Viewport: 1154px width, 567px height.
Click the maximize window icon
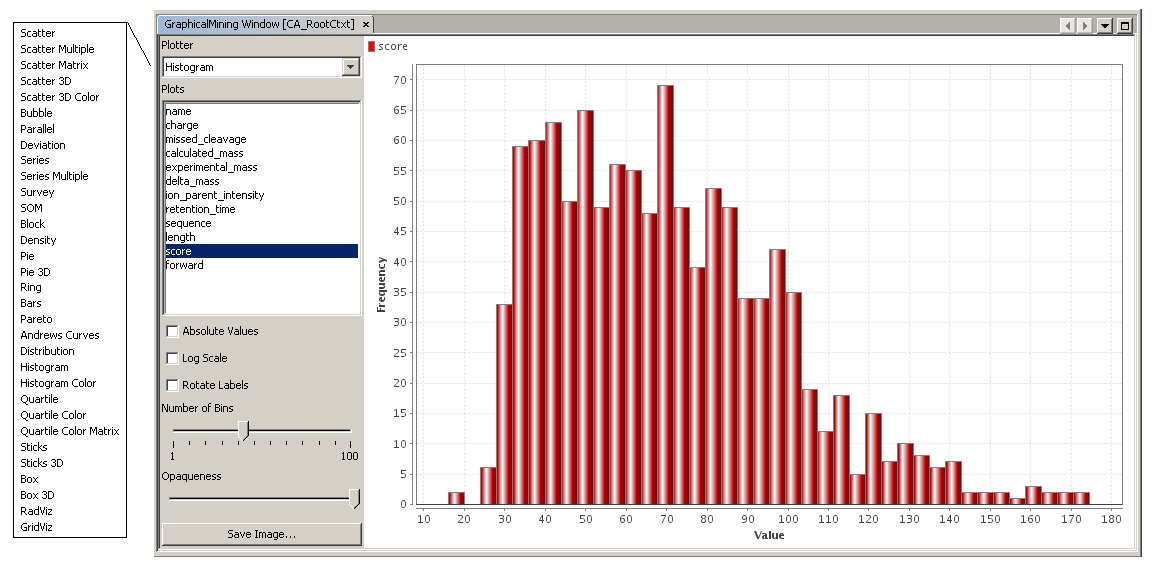[1125, 25]
